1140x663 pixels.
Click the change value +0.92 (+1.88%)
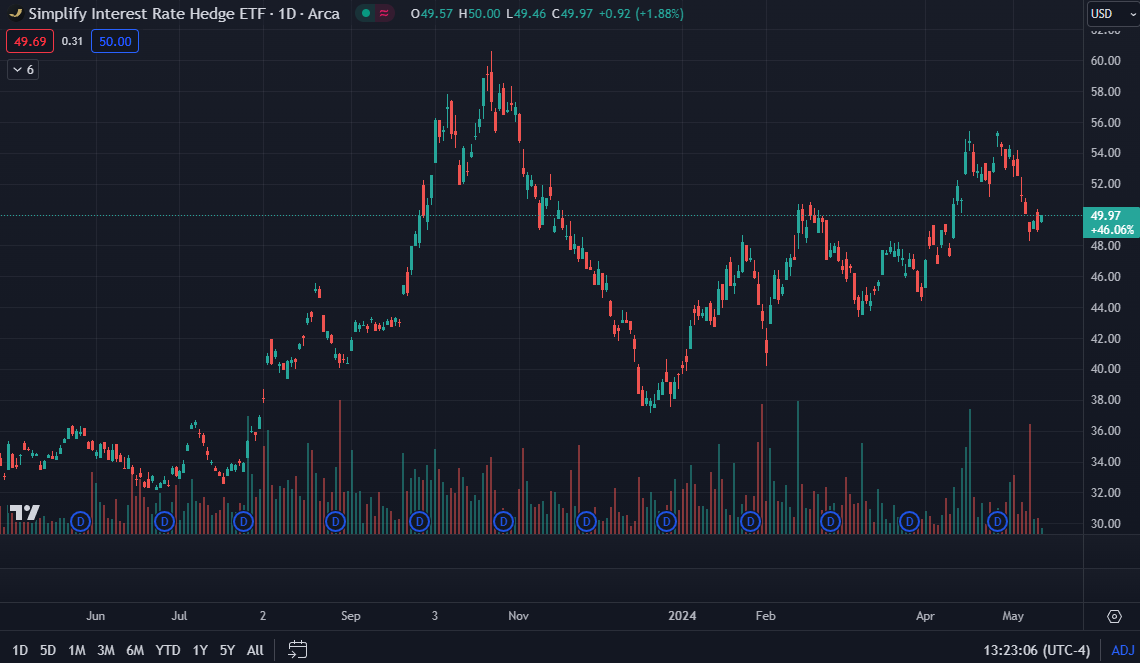click(641, 14)
